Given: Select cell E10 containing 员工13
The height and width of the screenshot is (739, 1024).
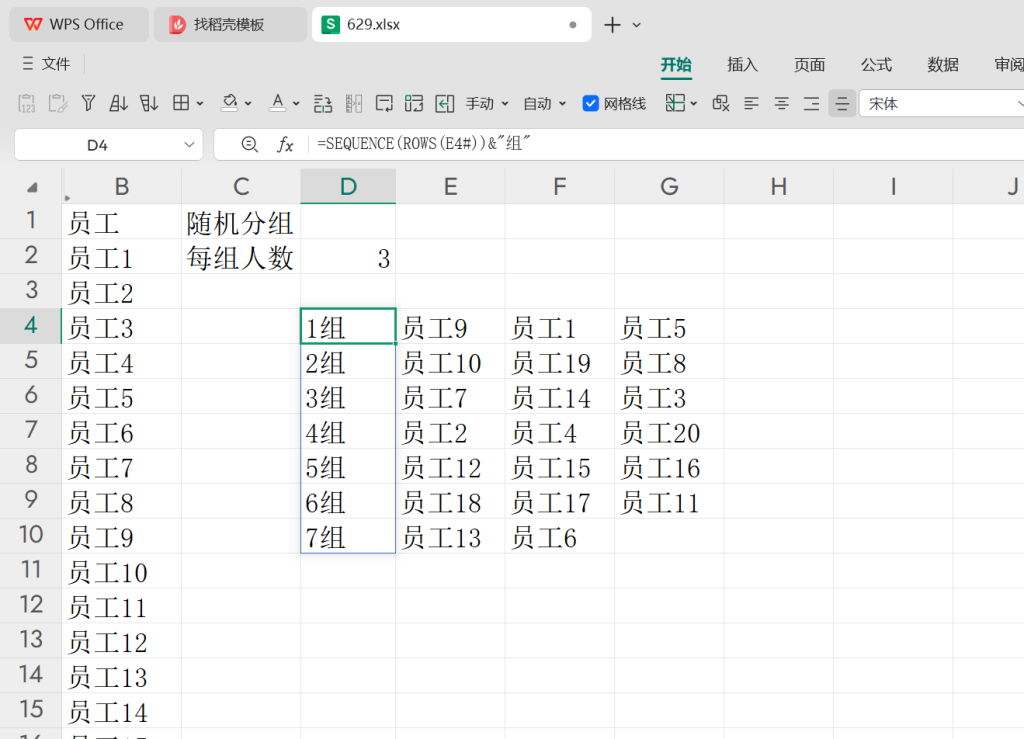Looking at the screenshot, I should 451,537.
